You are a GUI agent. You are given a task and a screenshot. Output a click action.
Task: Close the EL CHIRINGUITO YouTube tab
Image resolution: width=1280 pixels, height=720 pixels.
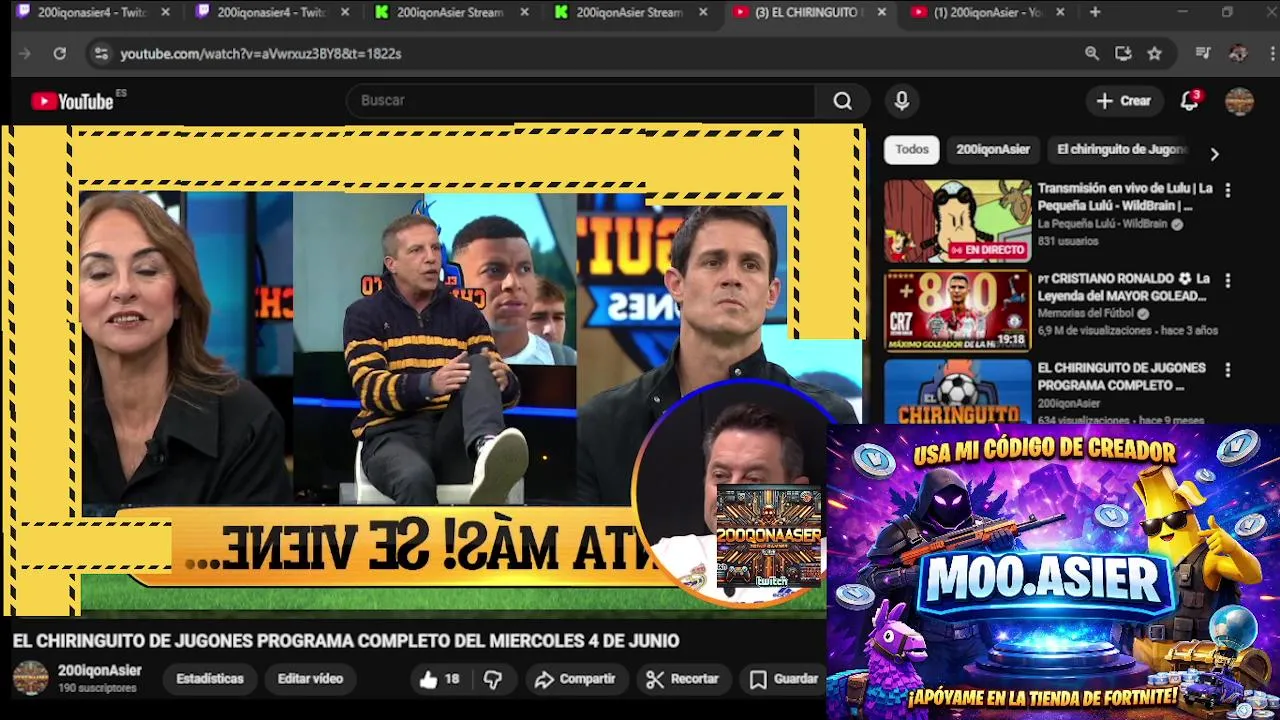click(881, 13)
